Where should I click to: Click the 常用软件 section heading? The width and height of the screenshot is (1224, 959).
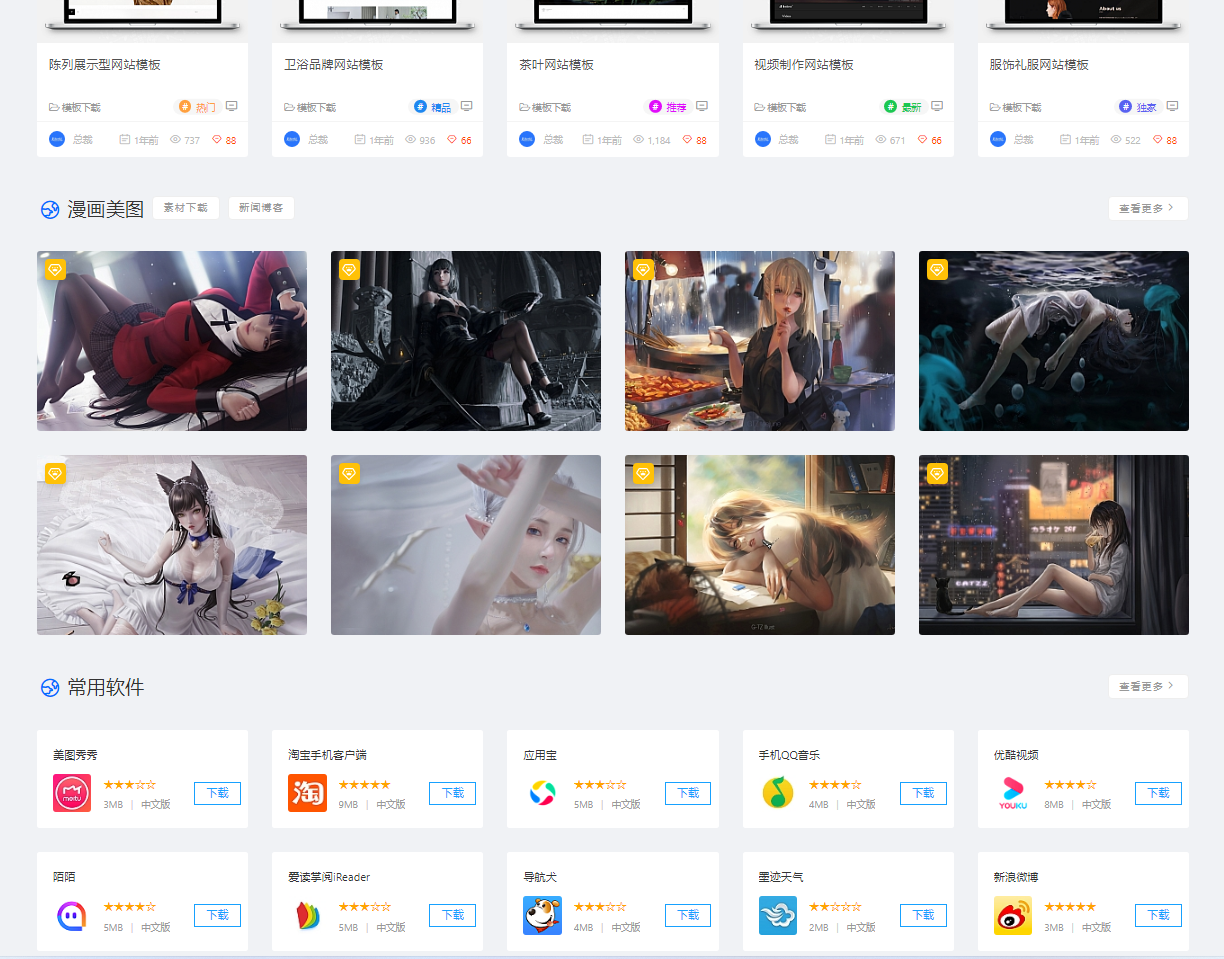[x=106, y=687]
